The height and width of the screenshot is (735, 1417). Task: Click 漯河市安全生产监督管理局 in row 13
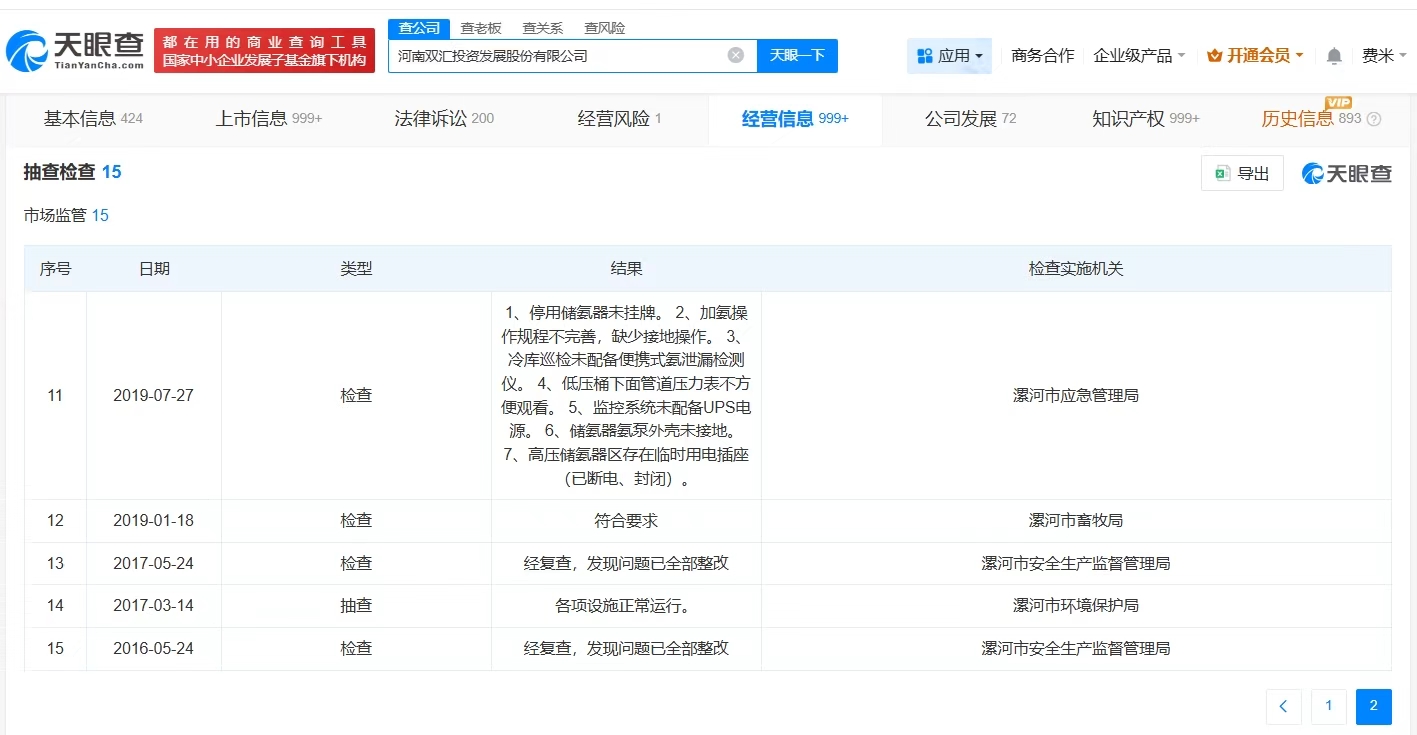coord(1076,564)
